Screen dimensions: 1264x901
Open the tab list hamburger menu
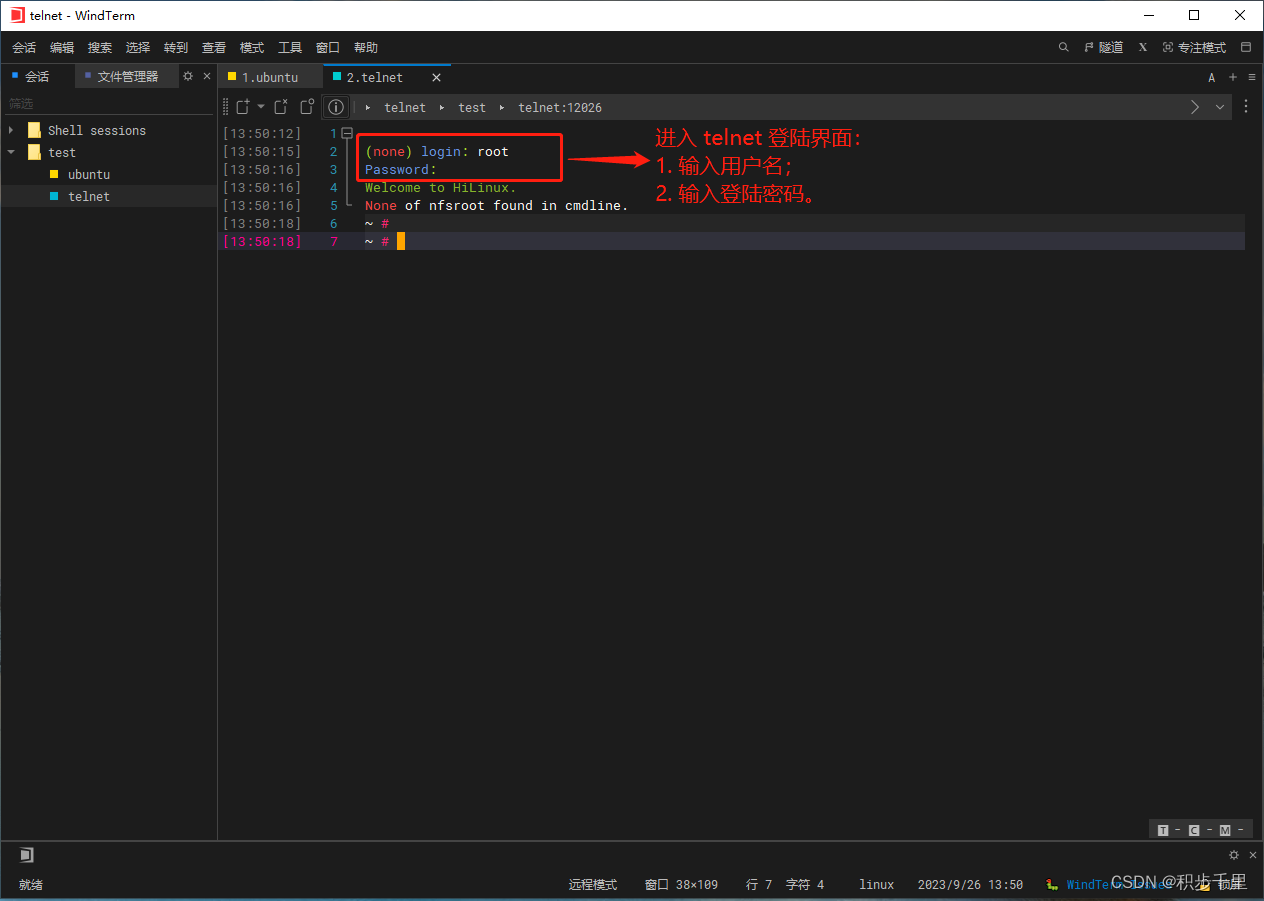[x=1252, y=77]
